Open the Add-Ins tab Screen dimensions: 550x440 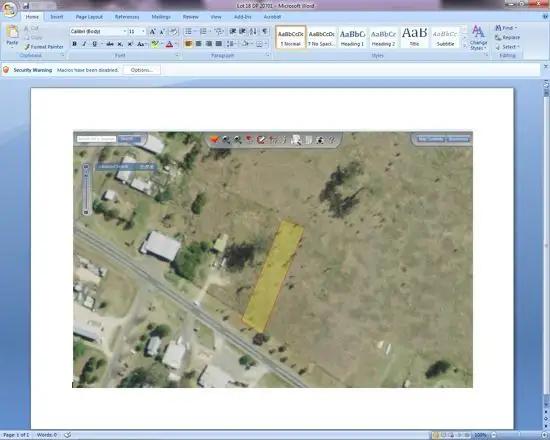click(243, 17)
